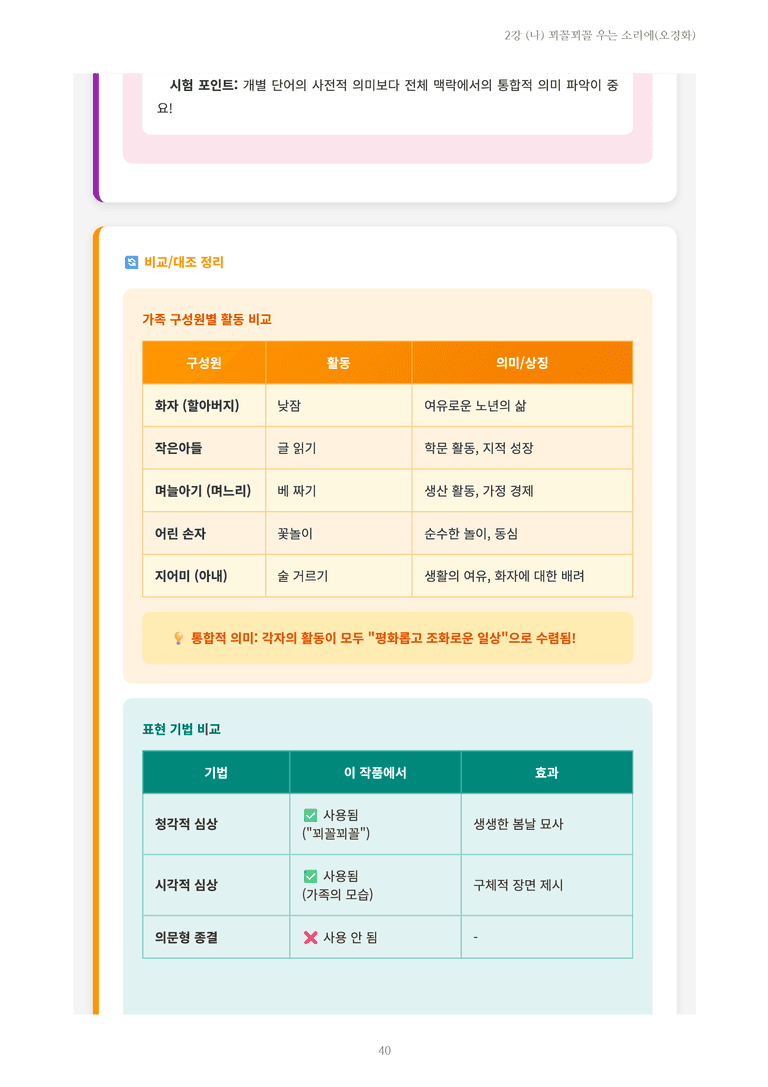
Task: Select the 작은아들 cell
Action: [204, 448]
